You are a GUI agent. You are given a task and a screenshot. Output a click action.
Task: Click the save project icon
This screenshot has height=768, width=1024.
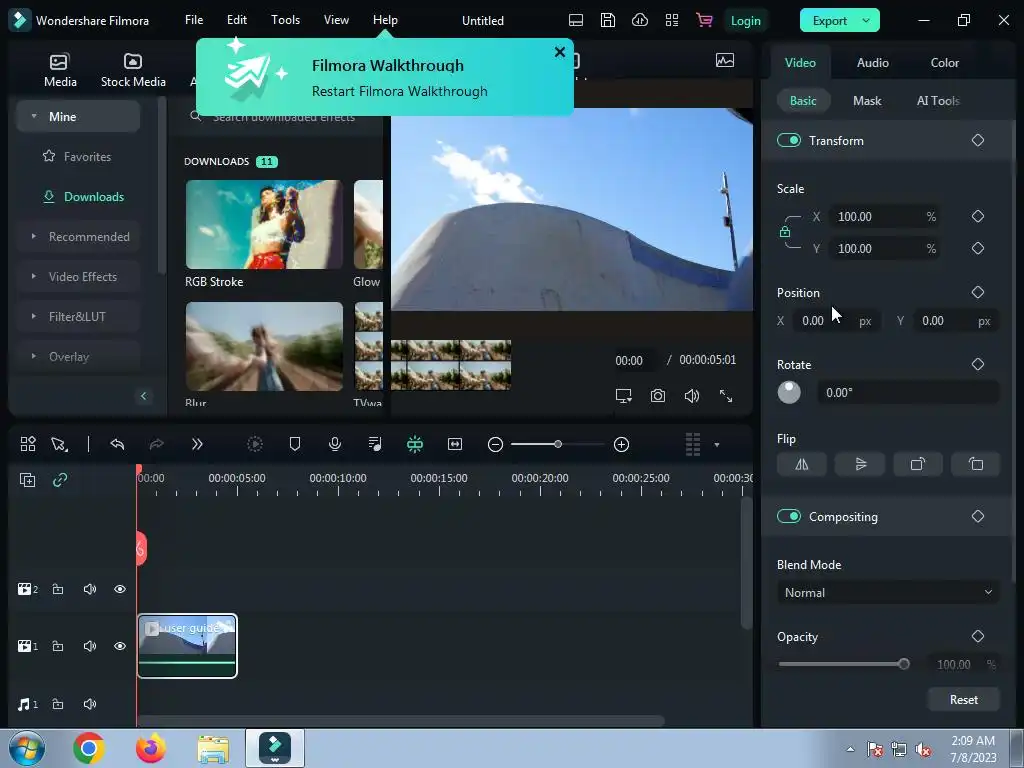coord(607,20)
